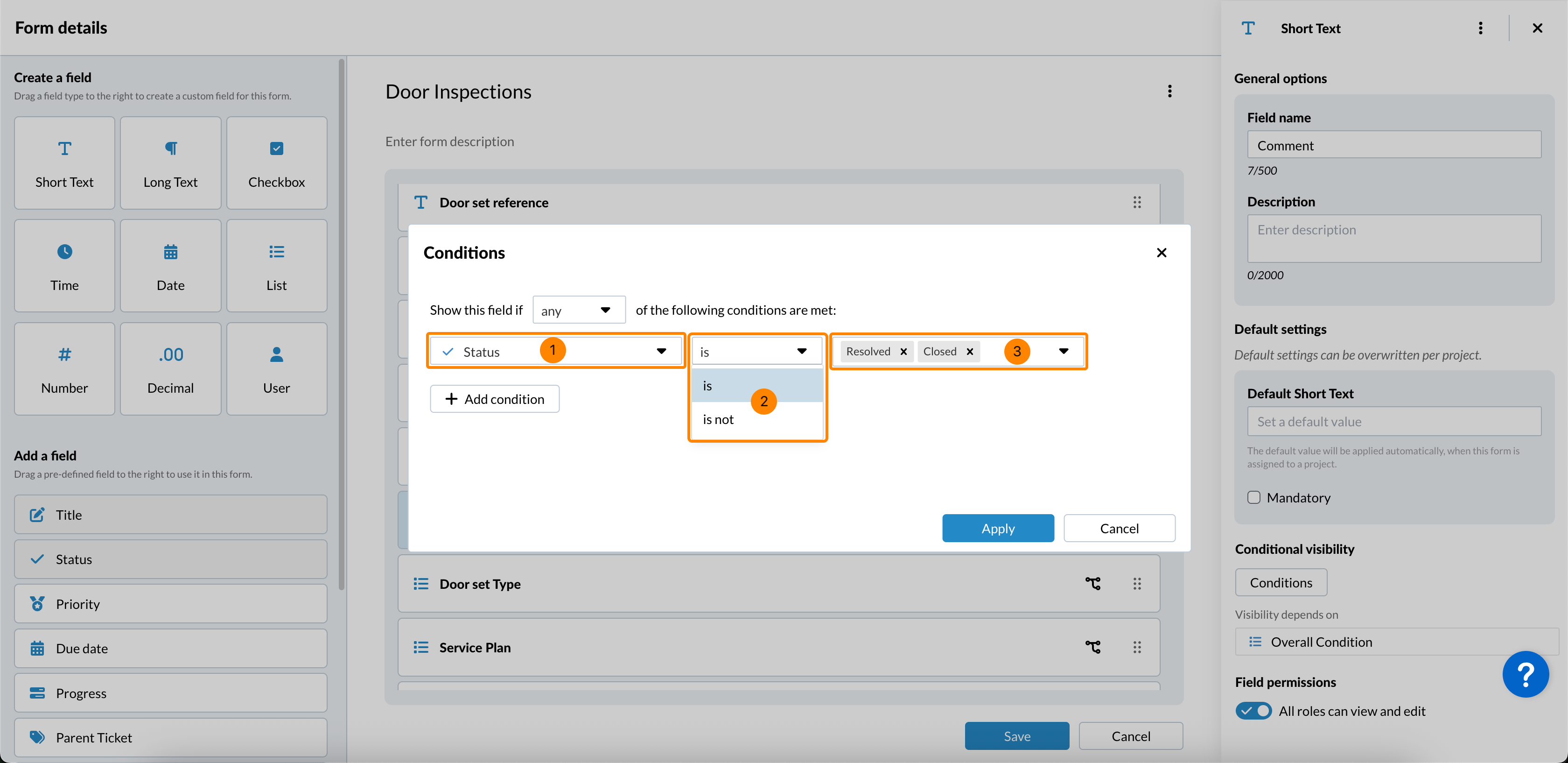Image resolution: width=1568 pixels, height=763 pixels.
Task: Click the User field type icon
Action: [276, 354]
